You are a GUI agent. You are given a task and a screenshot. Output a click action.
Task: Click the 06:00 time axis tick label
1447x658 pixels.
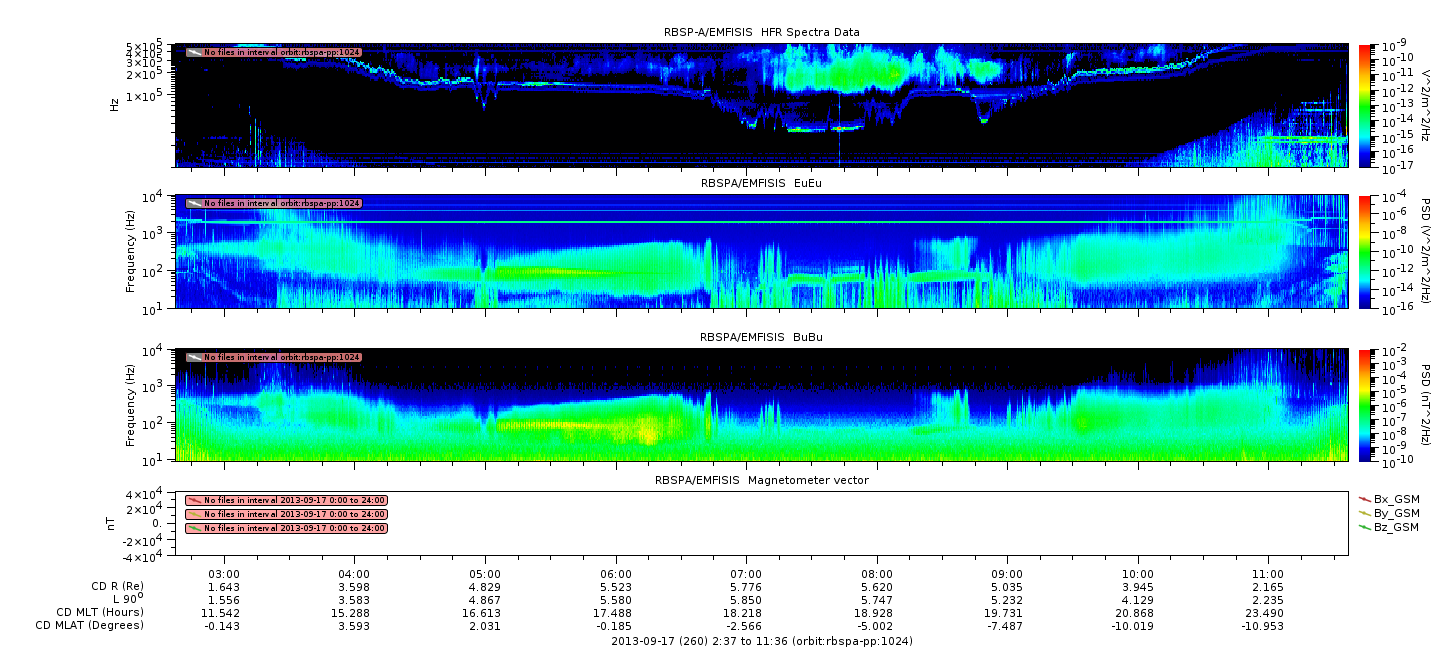(616, 573)
